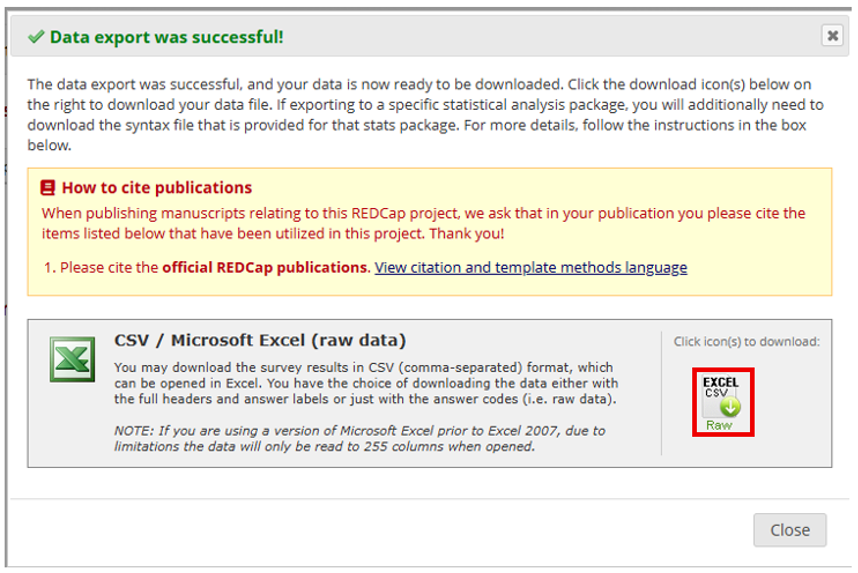Click the 'CSV / Microsoft Excel (raw data)' heading
The width and height of the screenshot is (858, 573).
coord(260,340)
